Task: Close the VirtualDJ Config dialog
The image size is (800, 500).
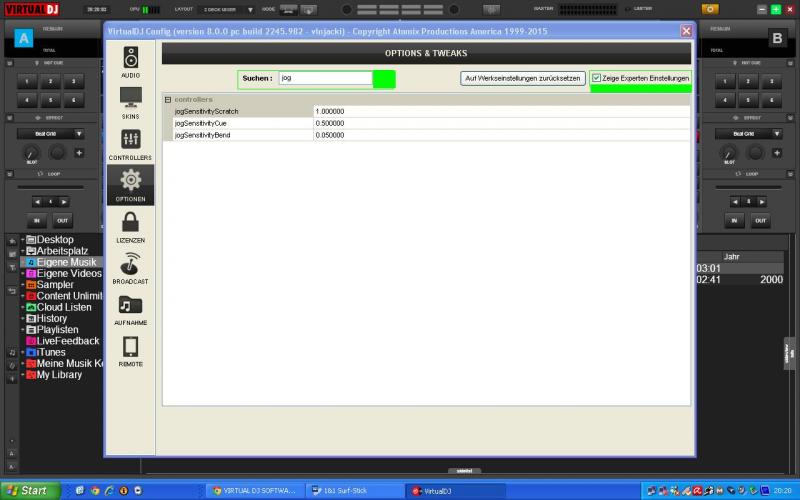Action: tap(686, 31)
